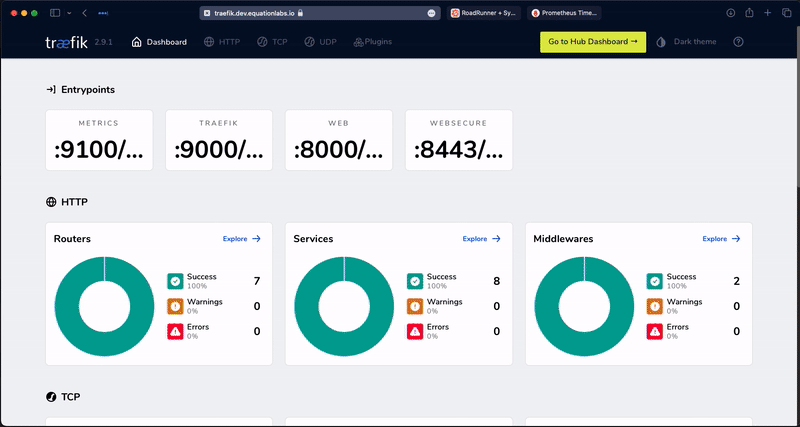
Task: Click the address bar more options icon
Action: tap(432, 13)
